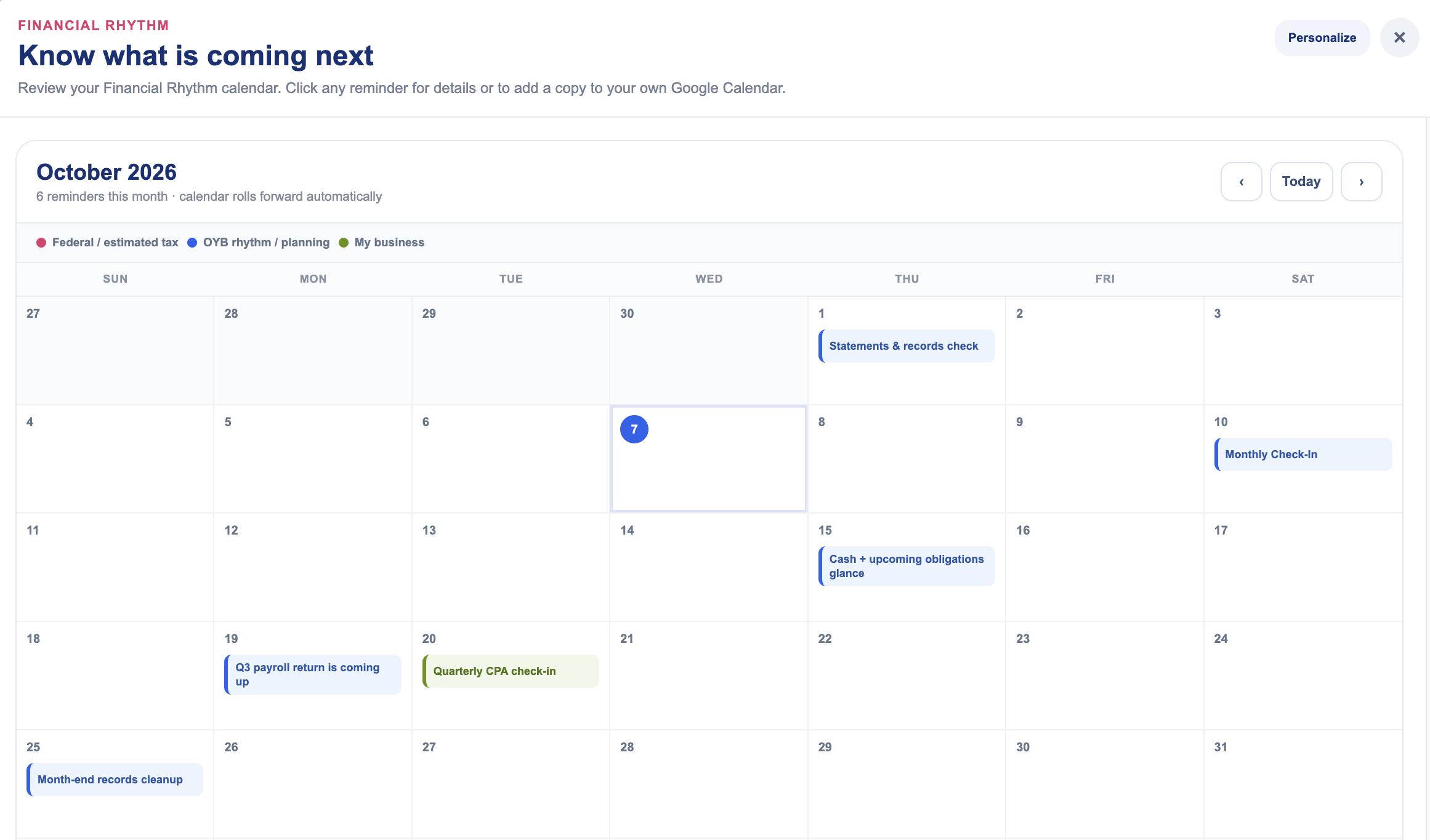Select date 9 in the calendar
This screenshot has width=1430, height=840.
point(1019,422)
